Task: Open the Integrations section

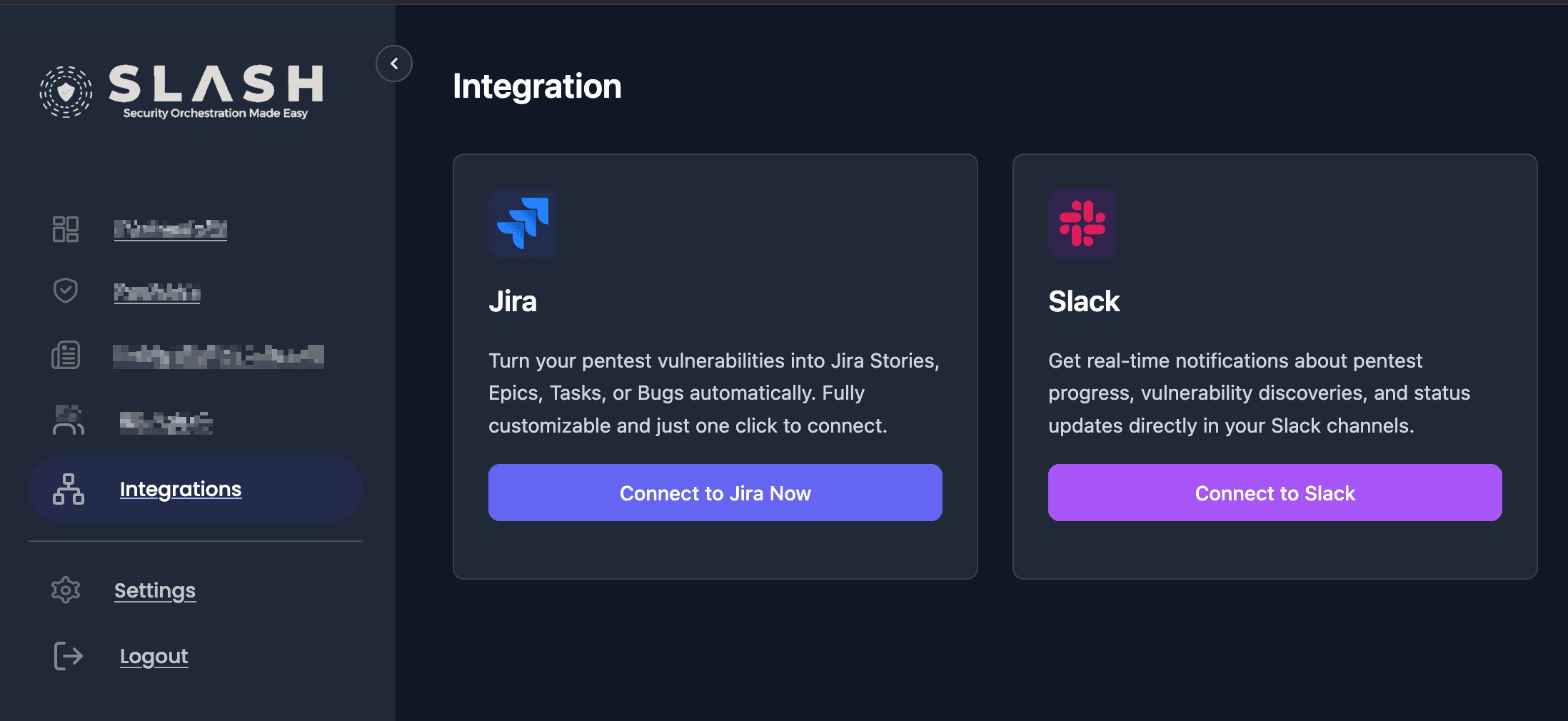Action: [x=180, y=489]
